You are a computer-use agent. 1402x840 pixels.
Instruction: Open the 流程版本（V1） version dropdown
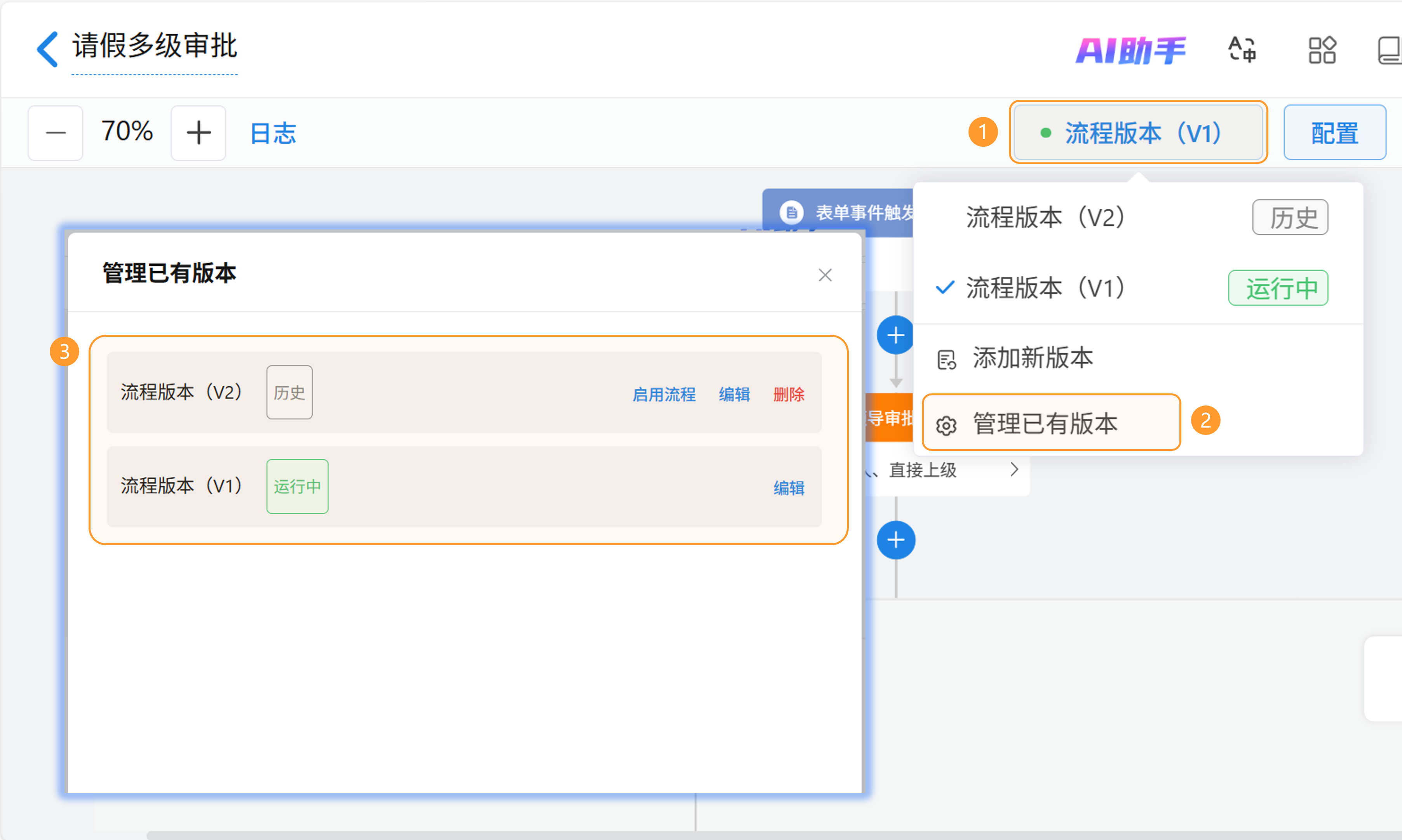pyautogui.click(x=1137, y=133)
